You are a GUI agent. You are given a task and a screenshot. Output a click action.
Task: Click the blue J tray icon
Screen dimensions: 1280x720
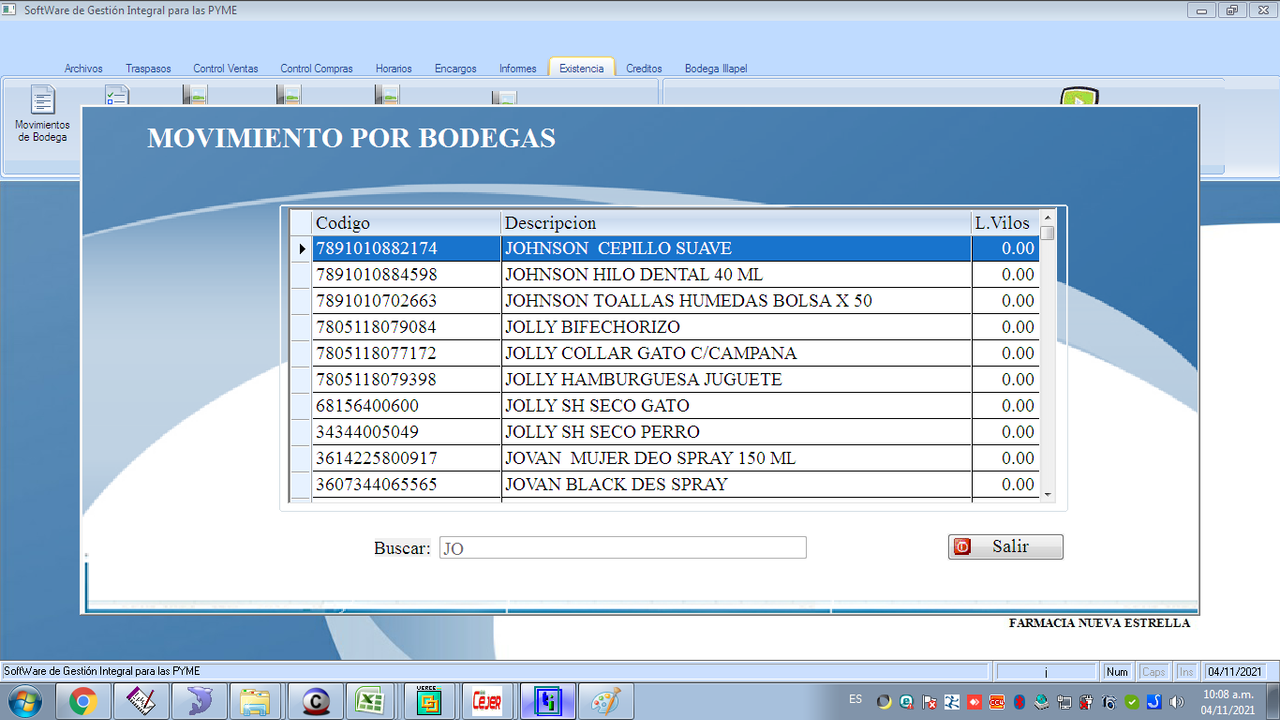point(1154,702)
